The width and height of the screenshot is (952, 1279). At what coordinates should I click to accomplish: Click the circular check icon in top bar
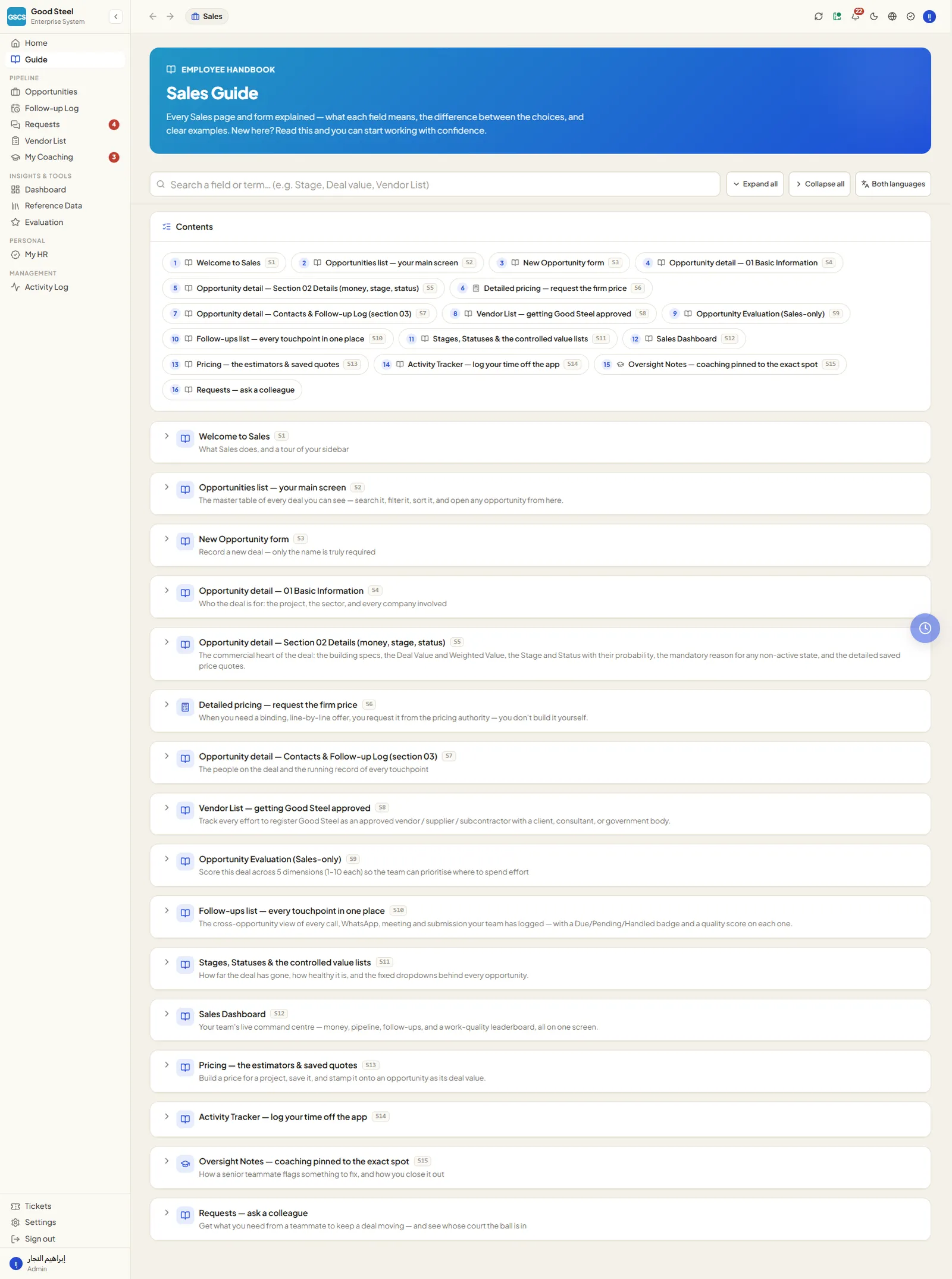click(911, 17)
